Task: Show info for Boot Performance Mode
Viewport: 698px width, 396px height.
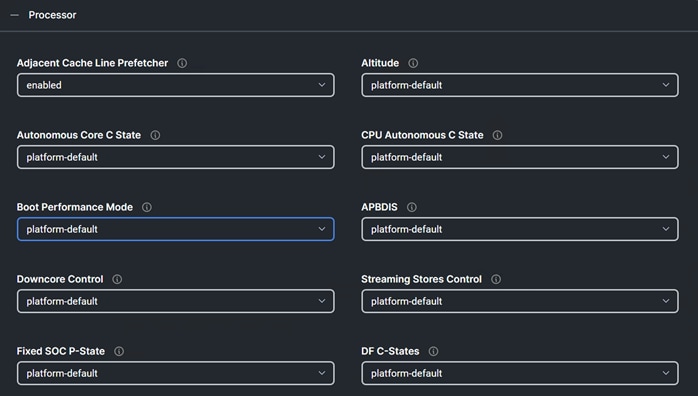Action: [x=146, y=207]
